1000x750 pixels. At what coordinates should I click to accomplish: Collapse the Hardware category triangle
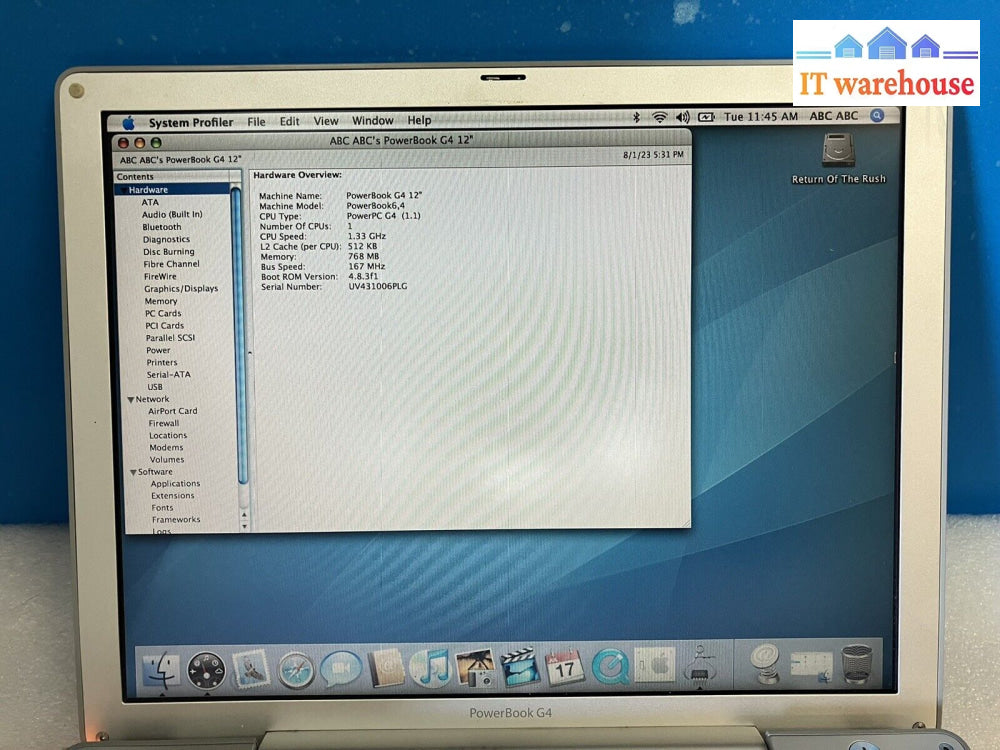pos(122,190)
